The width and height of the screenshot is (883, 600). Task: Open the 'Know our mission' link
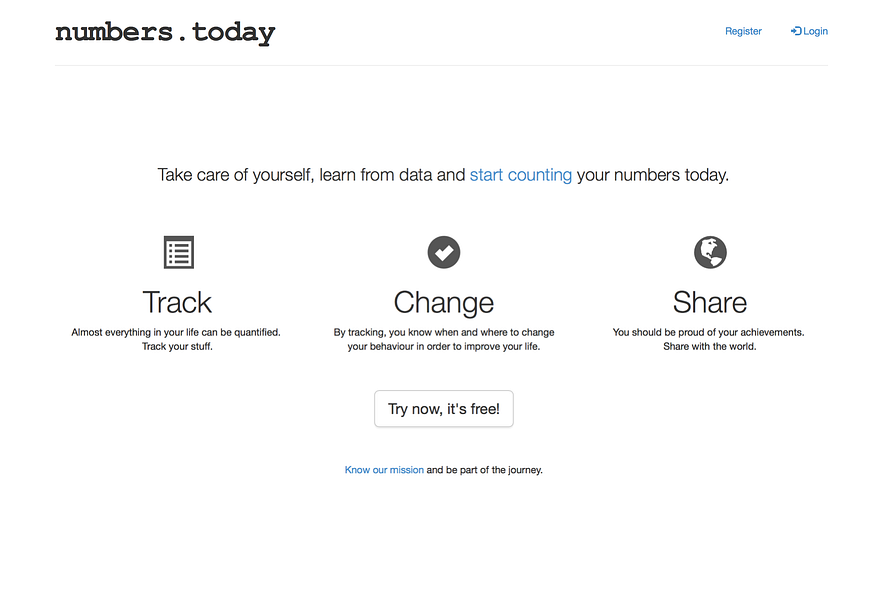(384, 470)
